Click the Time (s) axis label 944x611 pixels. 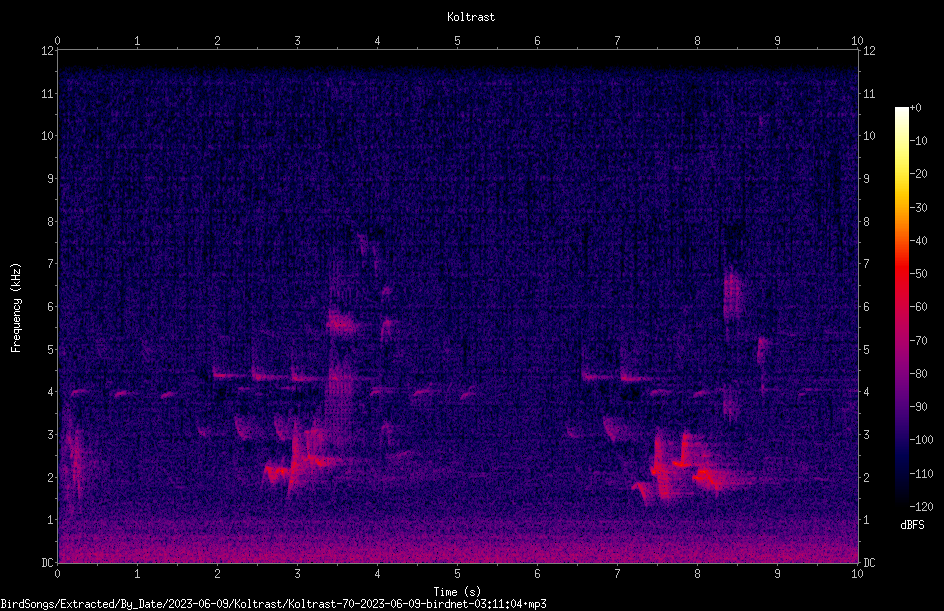457,592
